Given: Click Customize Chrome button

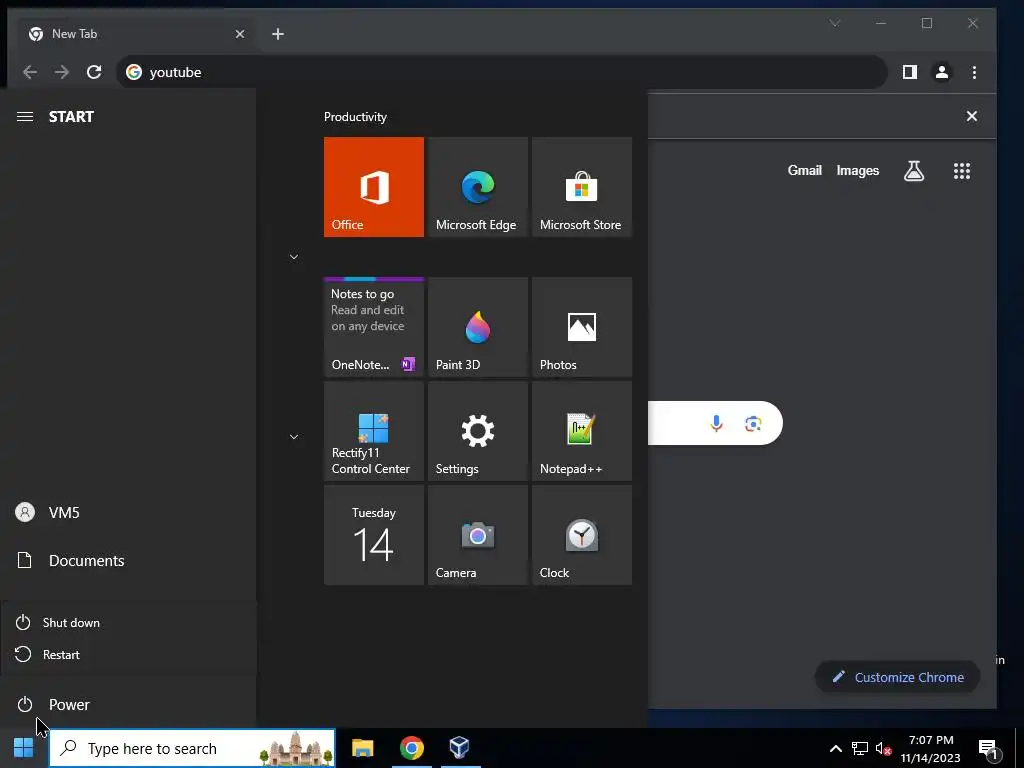Looking at the screenshot, I should click(x=897, y=677).
